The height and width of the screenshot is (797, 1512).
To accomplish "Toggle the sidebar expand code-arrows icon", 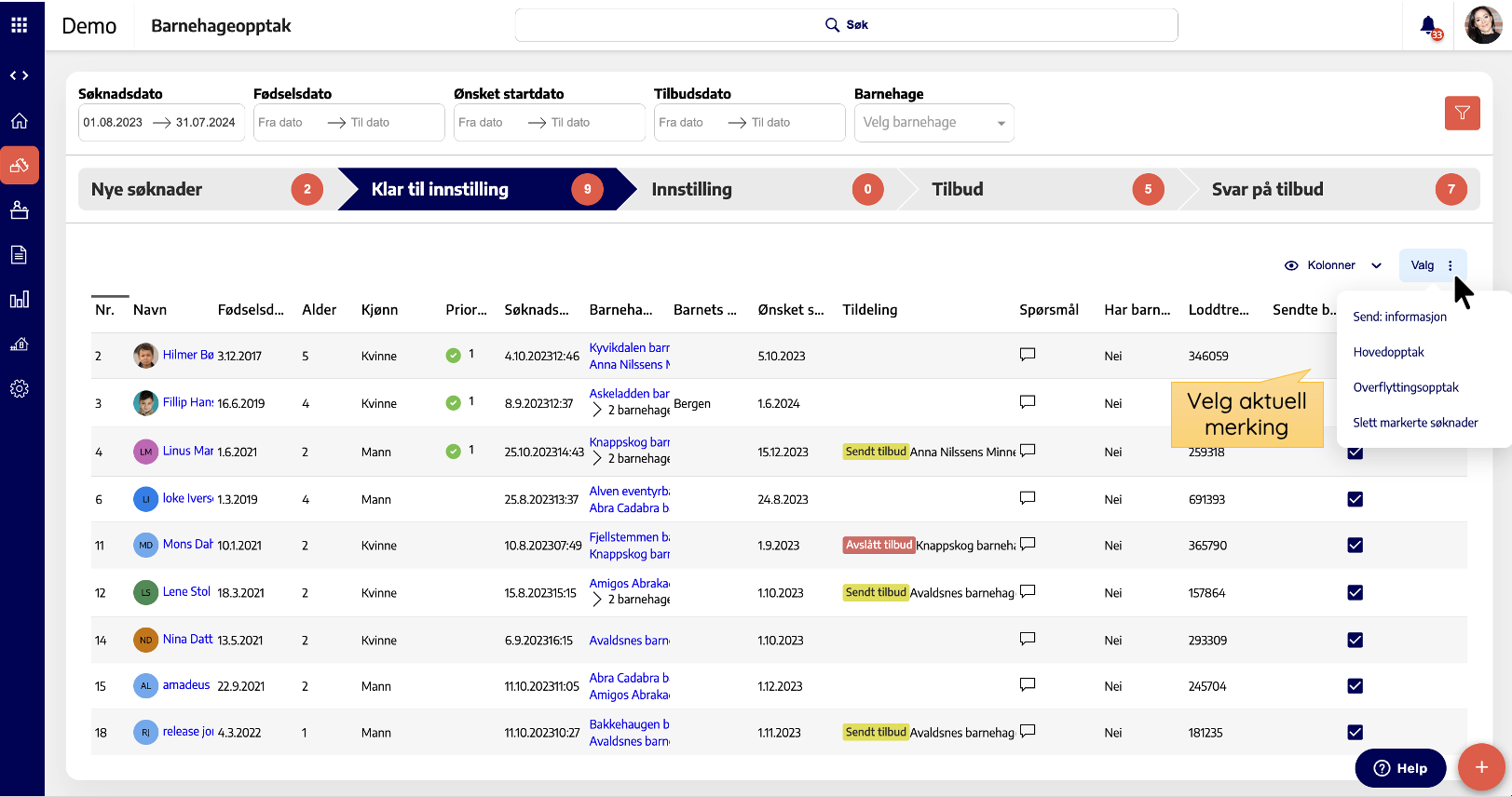I will click(20, 75).
